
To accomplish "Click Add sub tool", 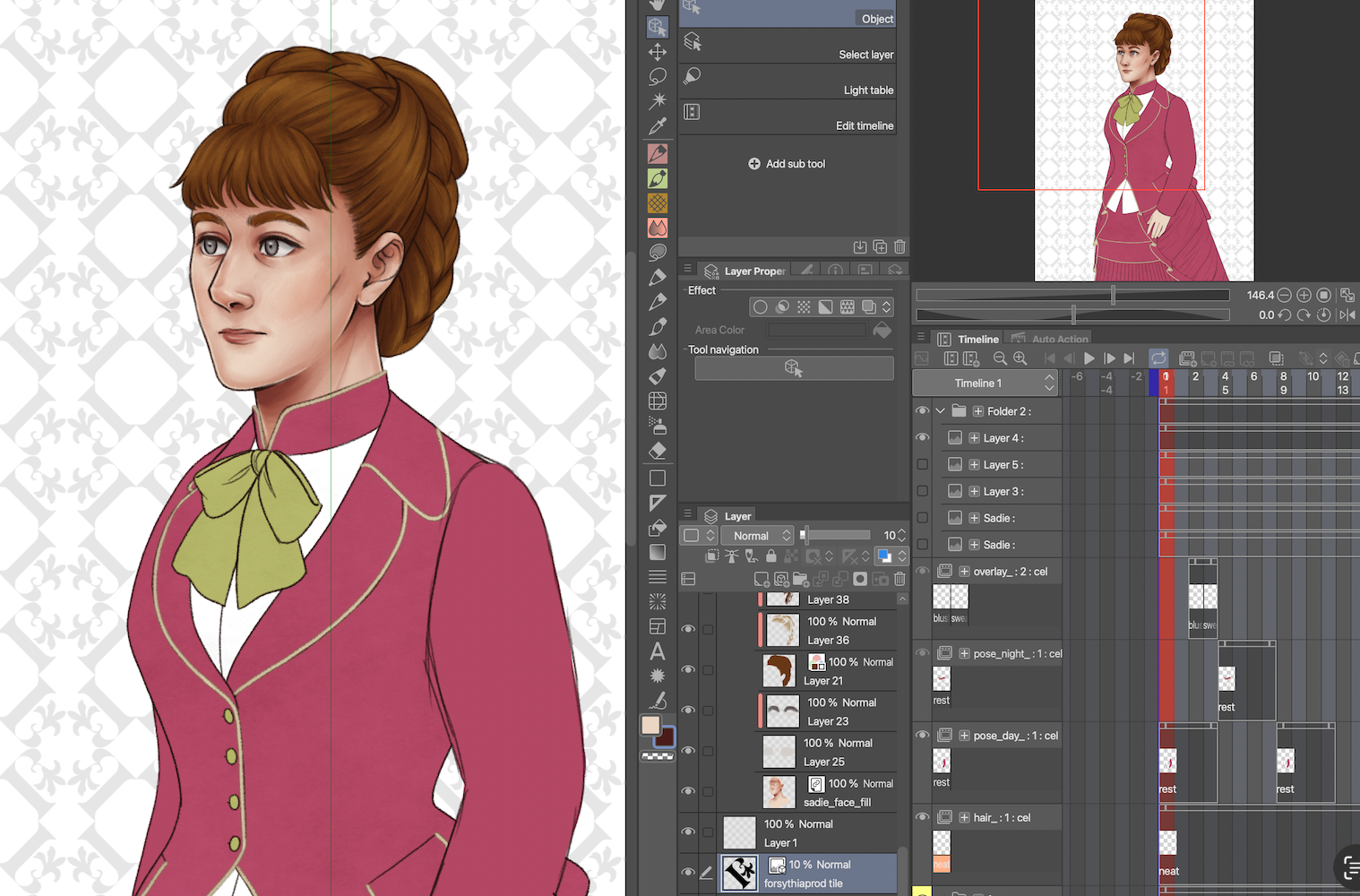I will [x=787, y=164].
